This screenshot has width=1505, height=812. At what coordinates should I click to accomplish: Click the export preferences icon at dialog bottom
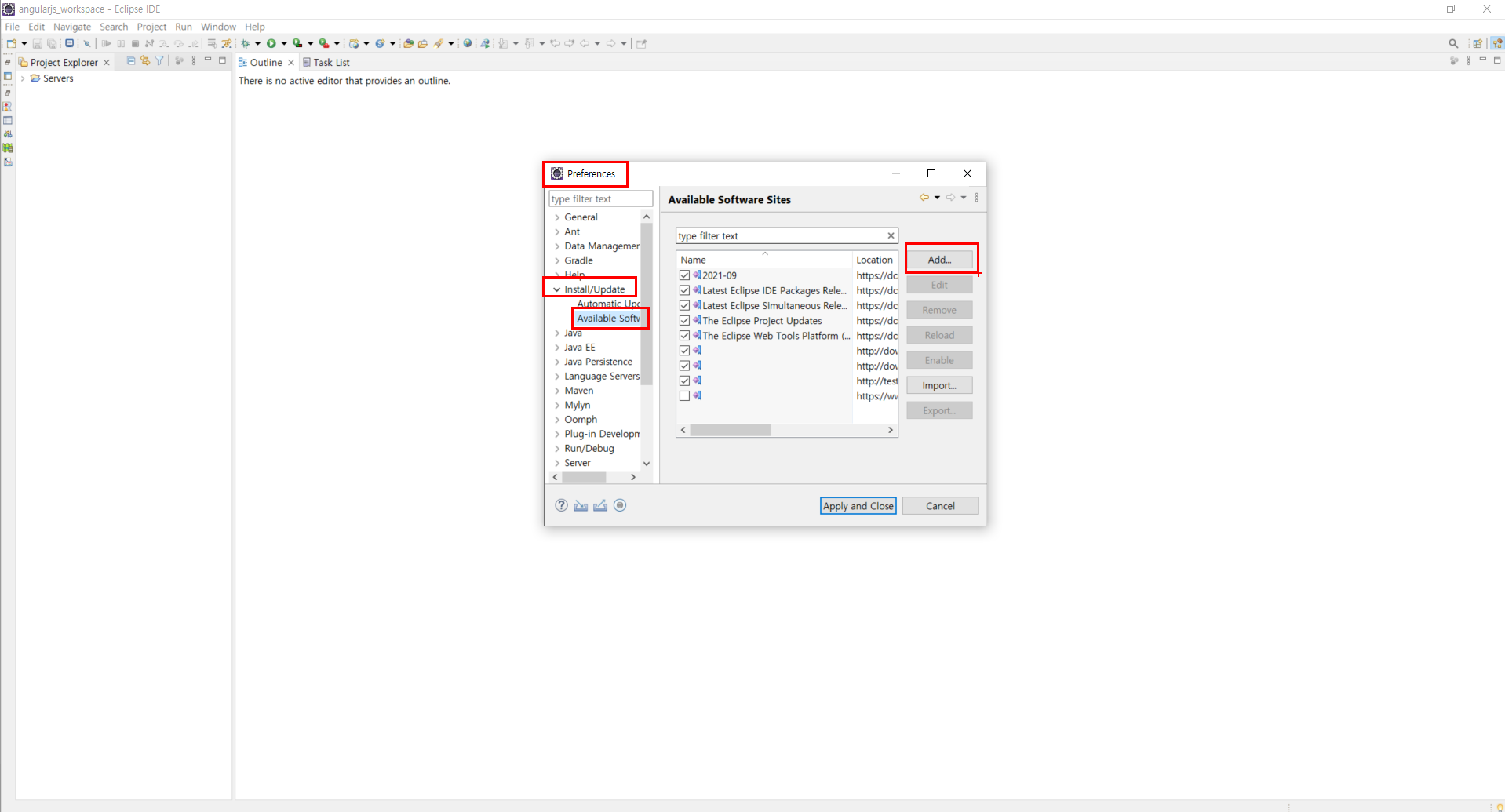(600, 505)
